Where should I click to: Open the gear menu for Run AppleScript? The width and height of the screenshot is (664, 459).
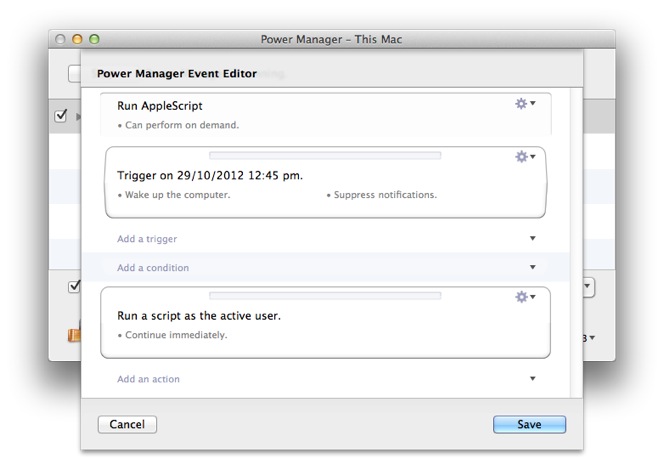point(524,104)
